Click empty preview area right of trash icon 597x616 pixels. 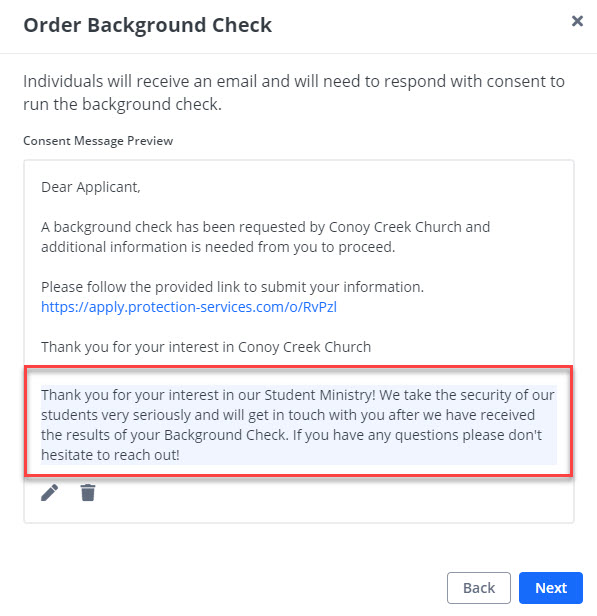[x=334, y=499]
